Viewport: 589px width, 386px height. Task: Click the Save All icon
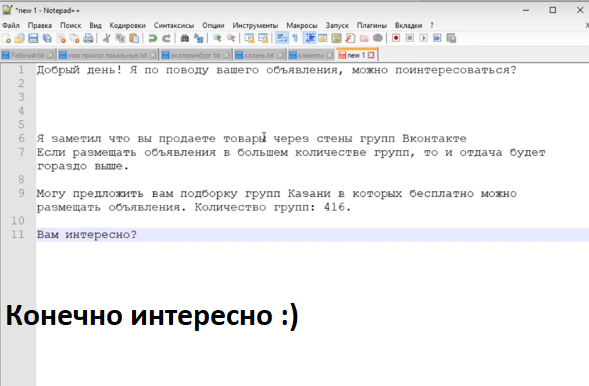tap(47, 38)
